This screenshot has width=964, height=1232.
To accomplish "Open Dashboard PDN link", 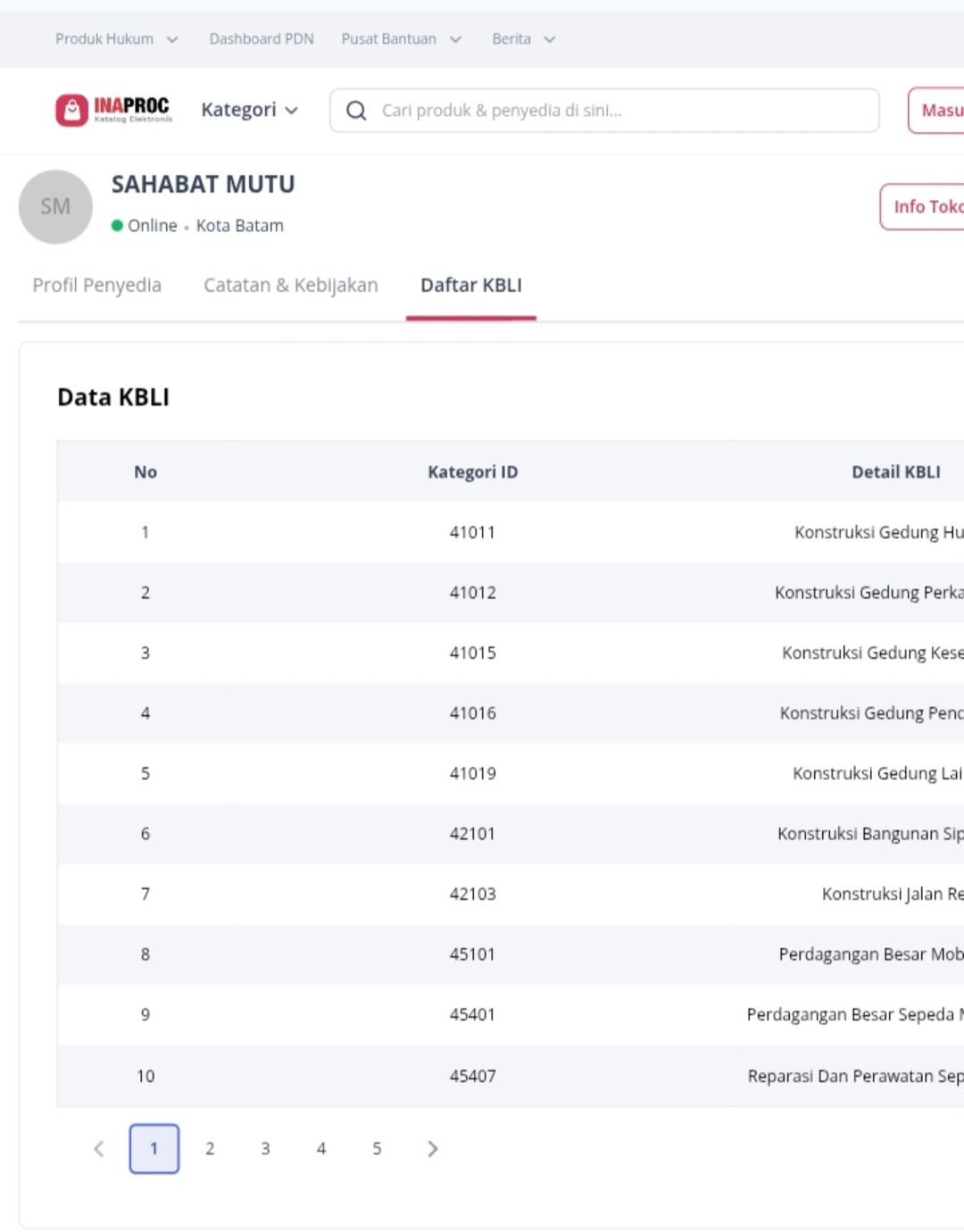I will click(262, 39).
